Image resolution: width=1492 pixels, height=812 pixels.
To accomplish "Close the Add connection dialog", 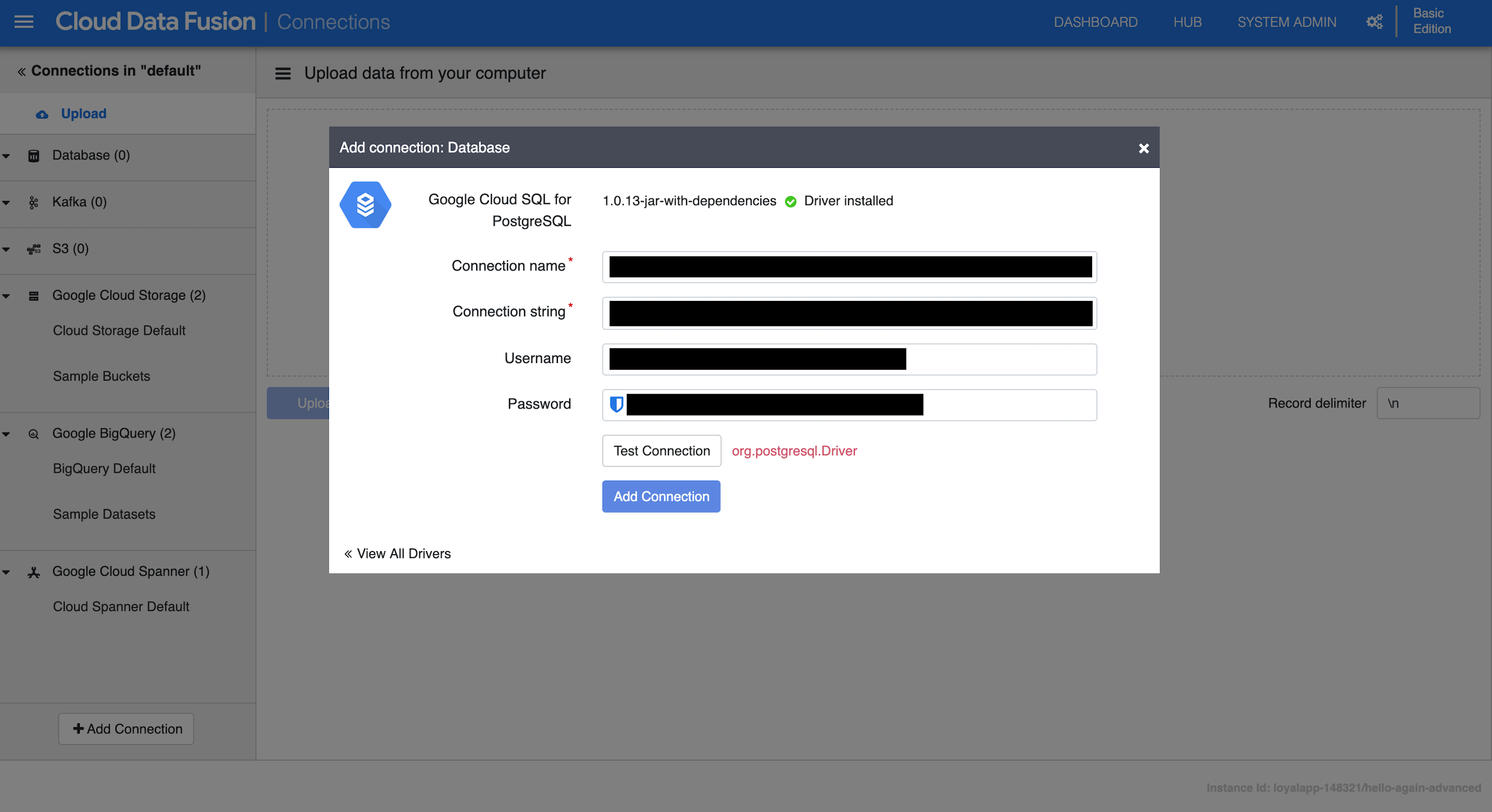I will [x=1143, y=148].
